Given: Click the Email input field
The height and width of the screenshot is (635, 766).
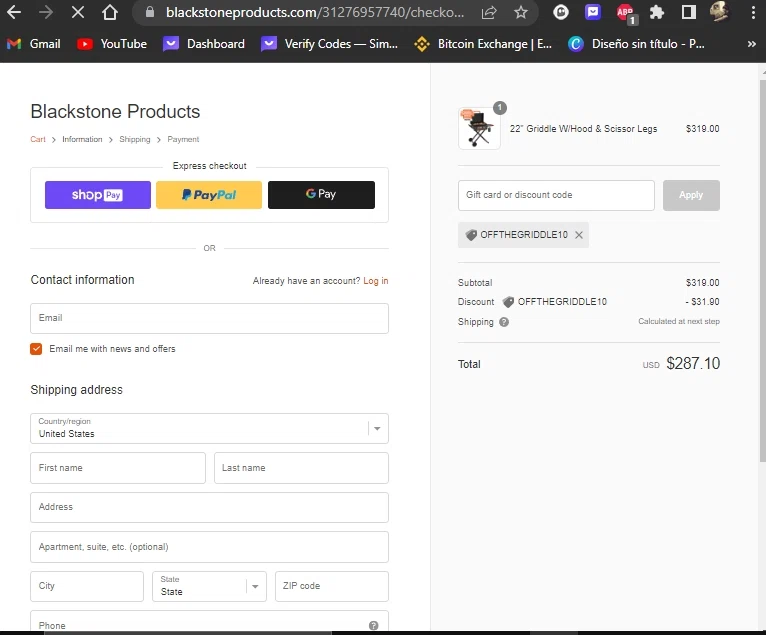Looking at the screenshot, I should [209, 318].
